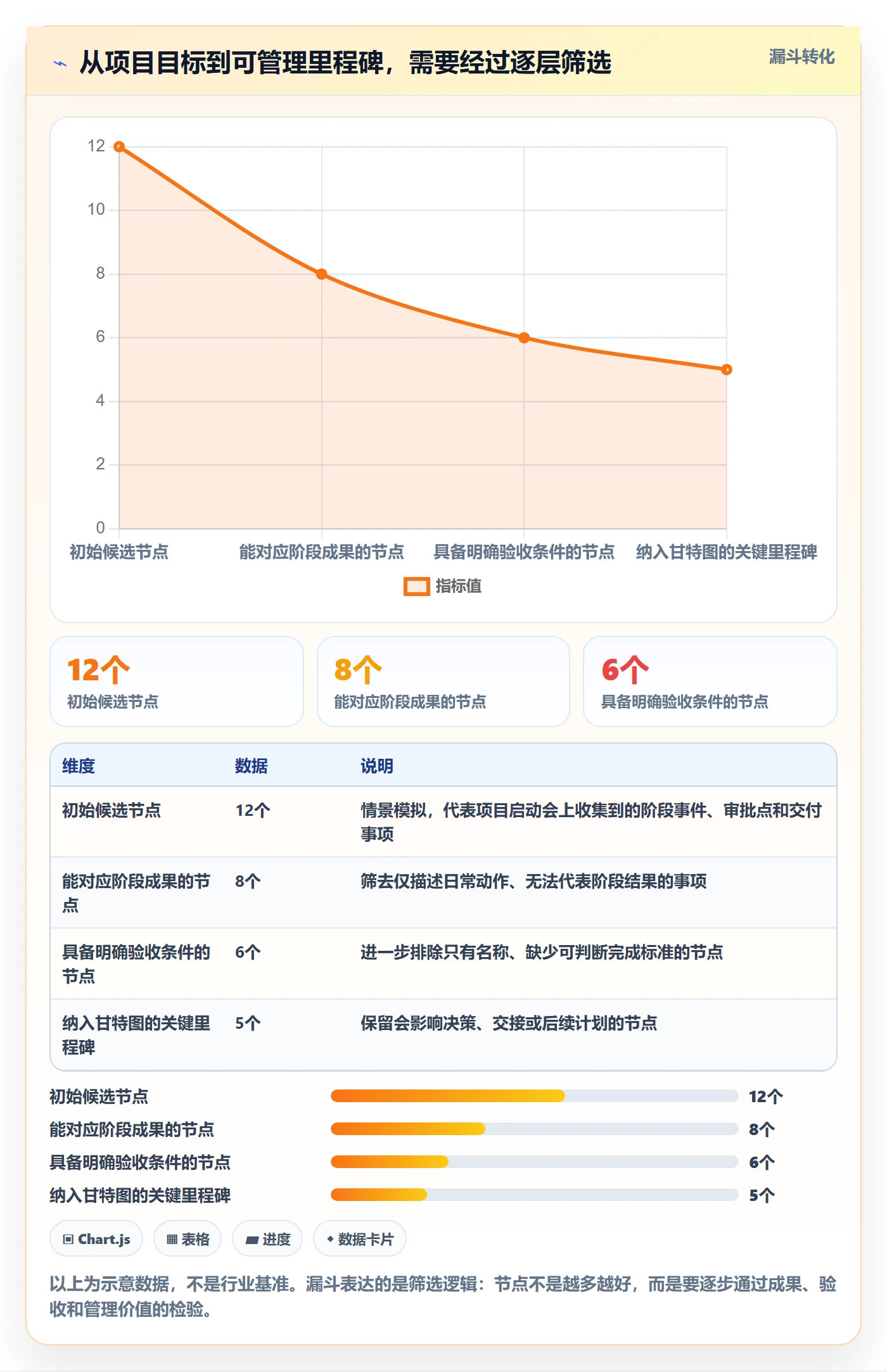Click table cell 初始候选节点 in 维度 column

pyautogui.click(x=112, y=810)
